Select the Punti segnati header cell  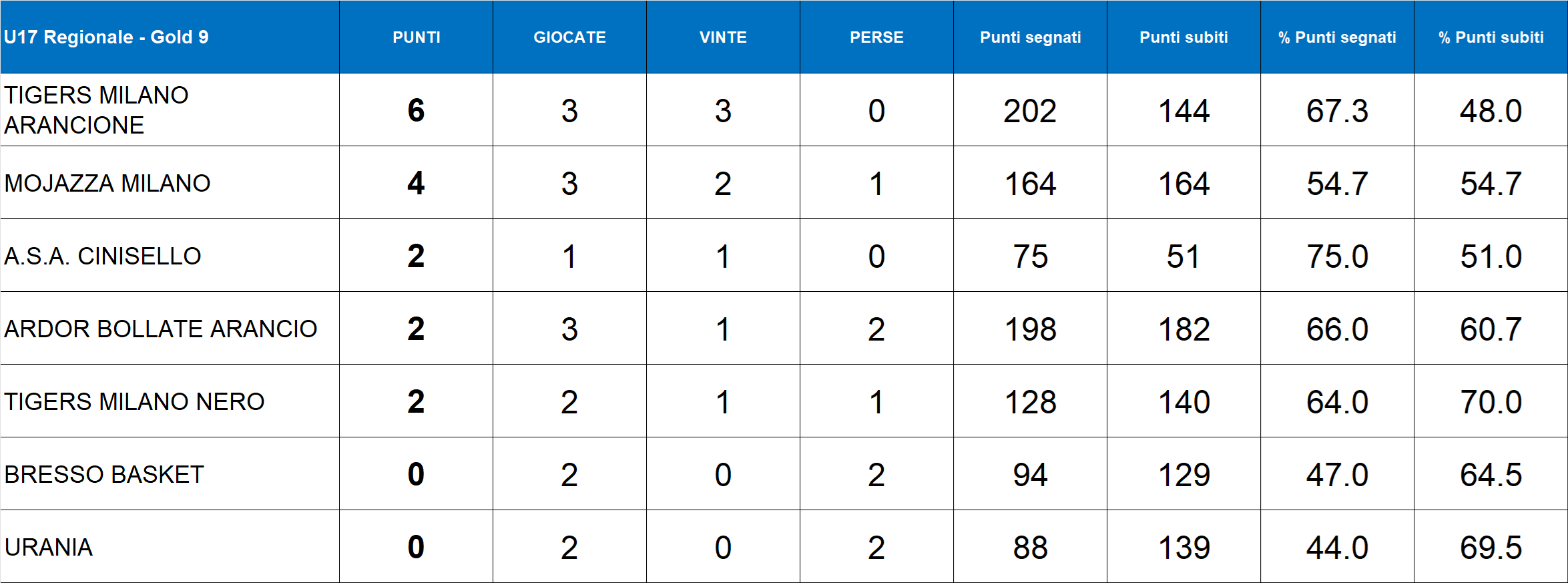(x=1030, y=37)
